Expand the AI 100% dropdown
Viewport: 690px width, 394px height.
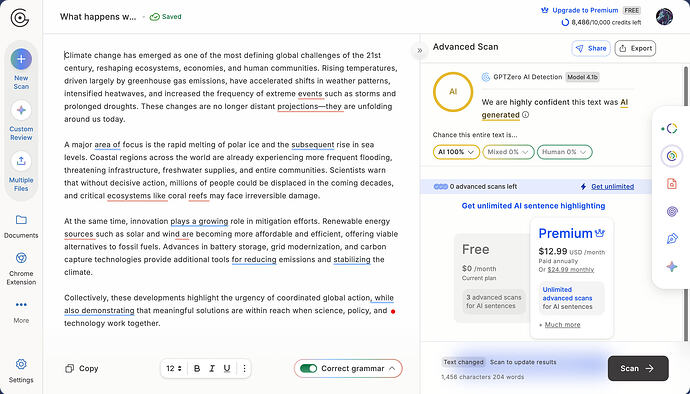[x=456, y=152]
